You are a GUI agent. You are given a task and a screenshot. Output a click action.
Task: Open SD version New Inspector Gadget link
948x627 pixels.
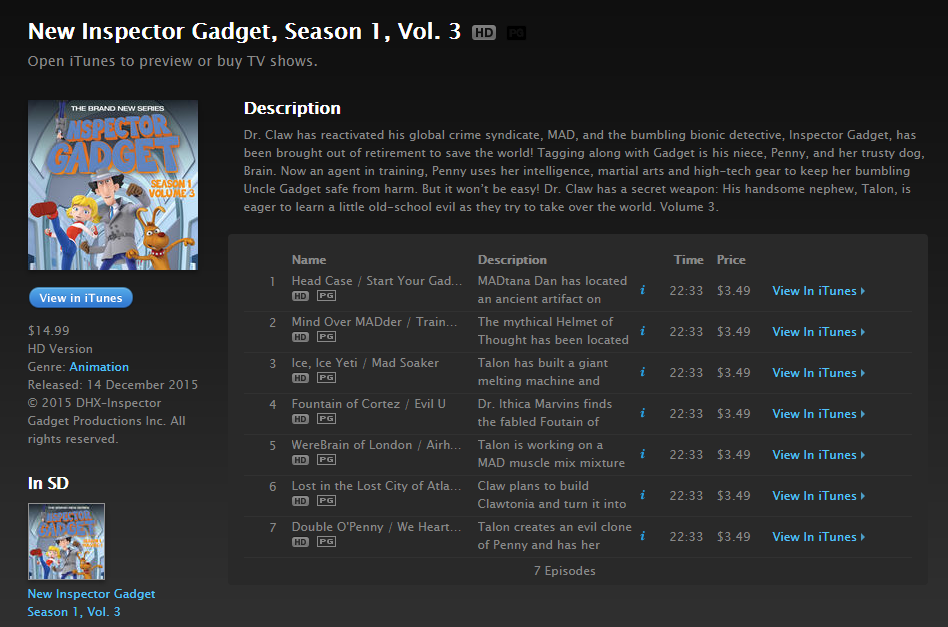click(91, 603)
